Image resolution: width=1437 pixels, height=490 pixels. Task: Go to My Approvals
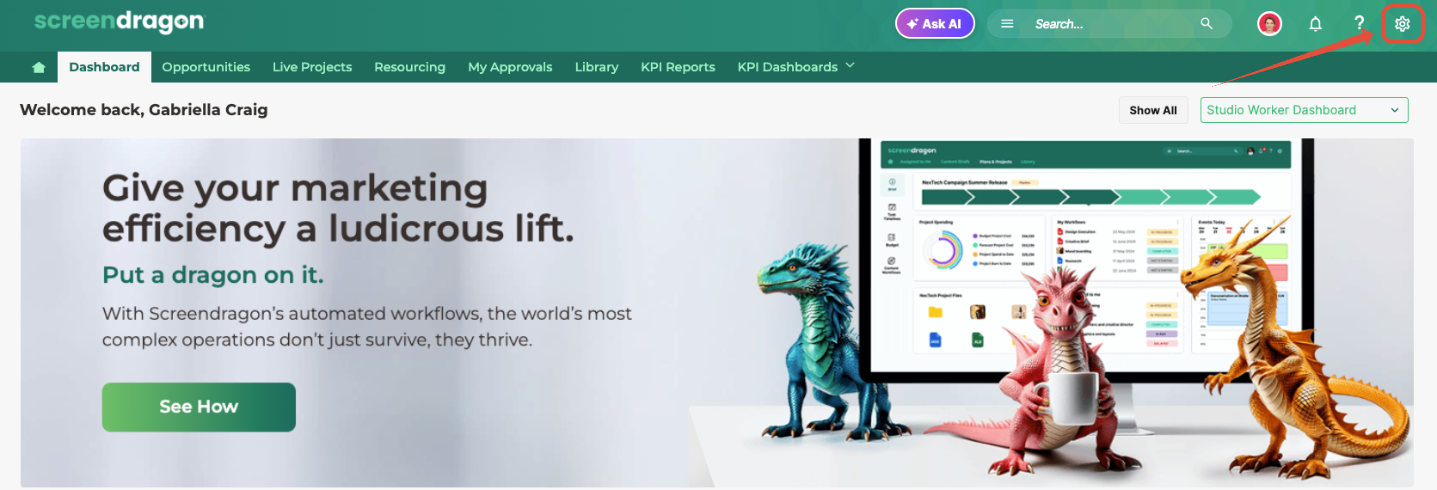[x=510, y=67]
